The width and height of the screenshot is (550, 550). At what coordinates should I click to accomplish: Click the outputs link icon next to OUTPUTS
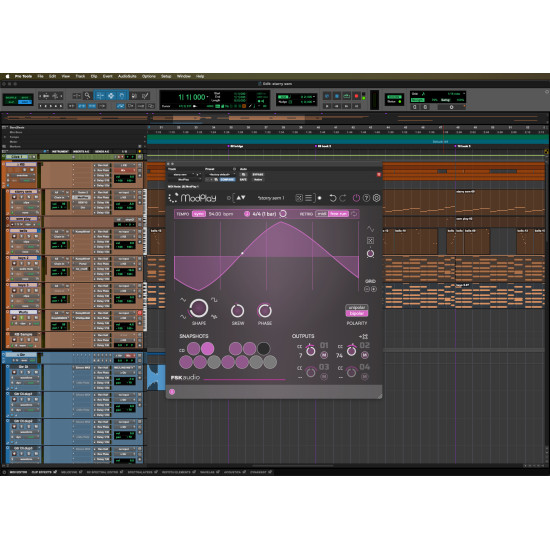(x=363, y=336)
